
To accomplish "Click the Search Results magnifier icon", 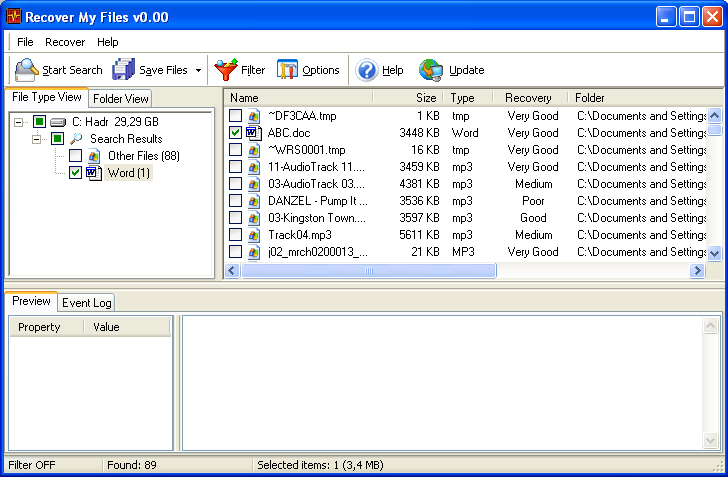I will pyautogui.click(x=76, y=138).
